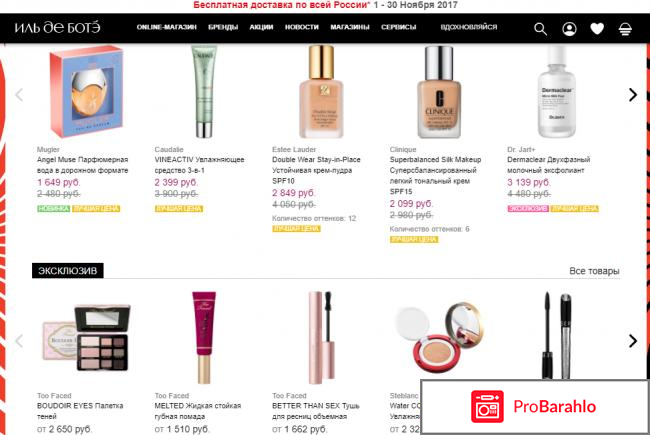The width and height of the screenshot is (650, 435).
Task: Open the user account profile icon
Action: (569, 29)
